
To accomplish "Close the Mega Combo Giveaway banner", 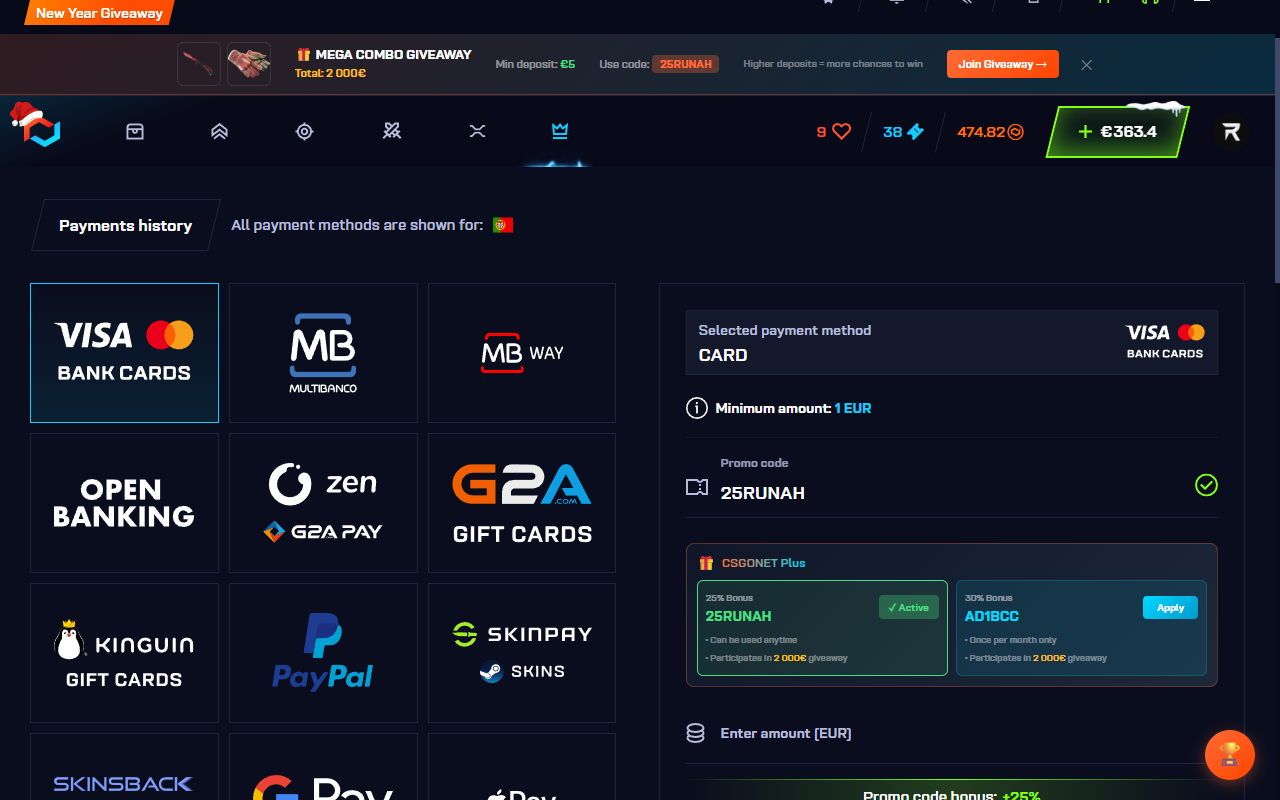I will [1087, 65].
